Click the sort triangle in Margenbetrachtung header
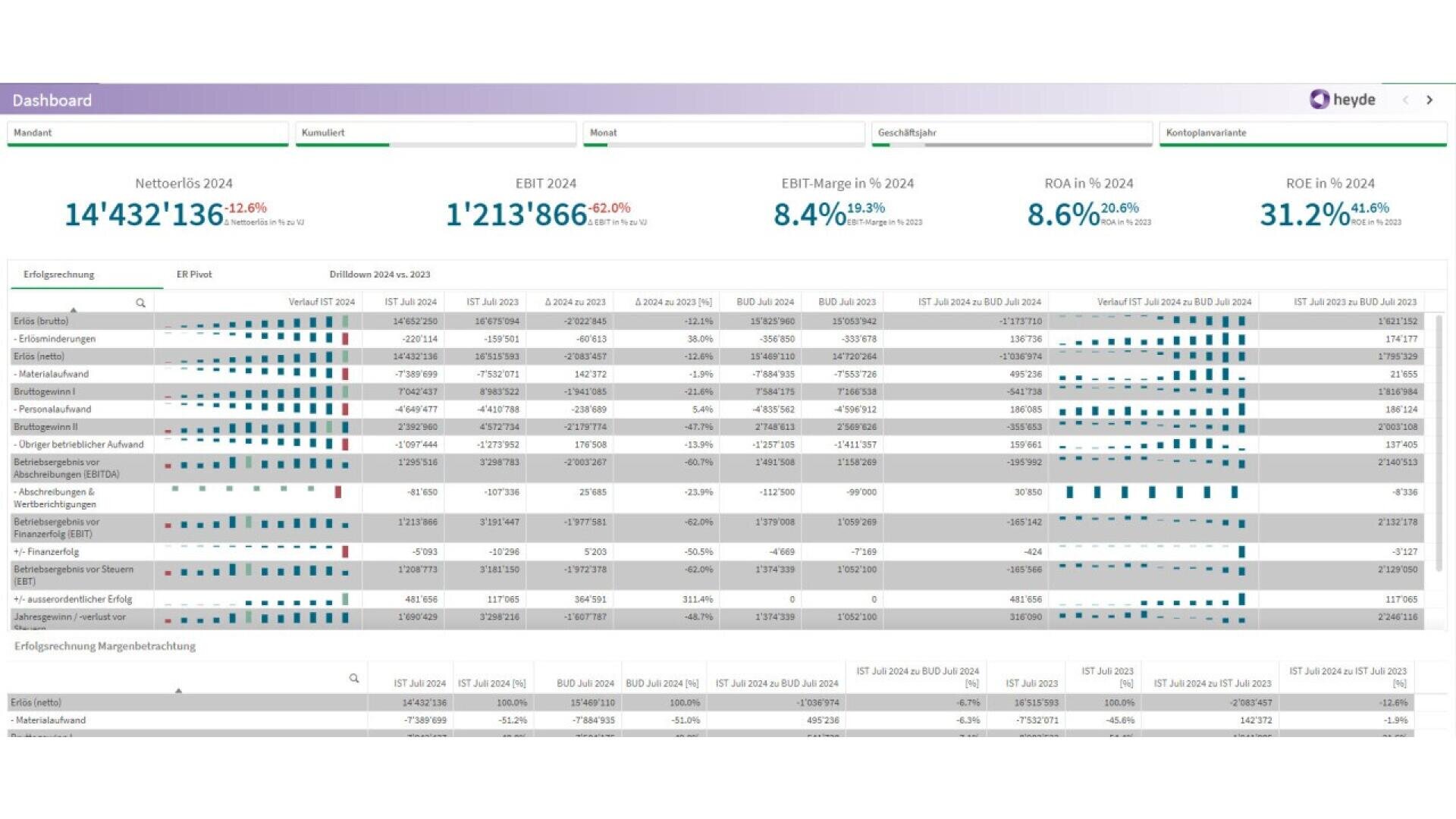The image size is (1456, 819). [179, 691]
